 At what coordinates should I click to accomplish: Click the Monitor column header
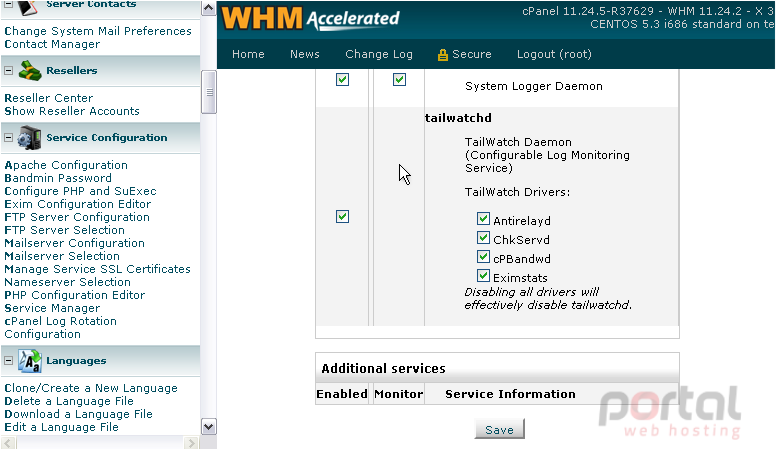(399, 394)
